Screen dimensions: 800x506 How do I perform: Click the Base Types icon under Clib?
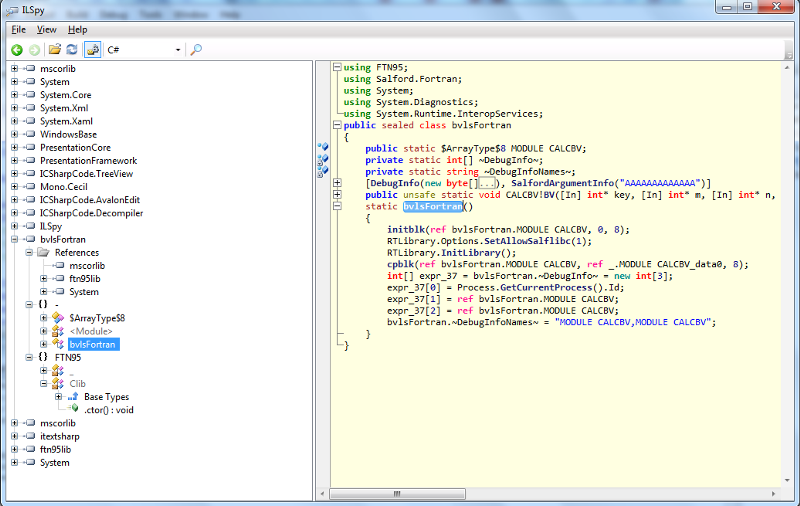[x=73, y=397]
